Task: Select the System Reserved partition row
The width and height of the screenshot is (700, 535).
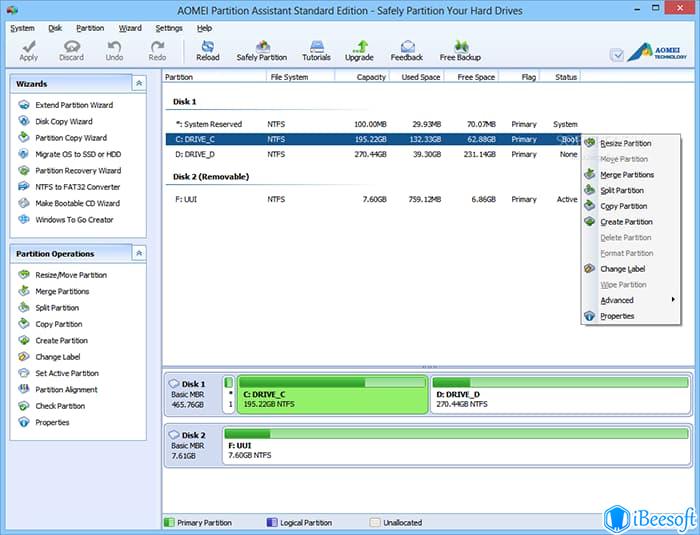Action: [373, 124]
